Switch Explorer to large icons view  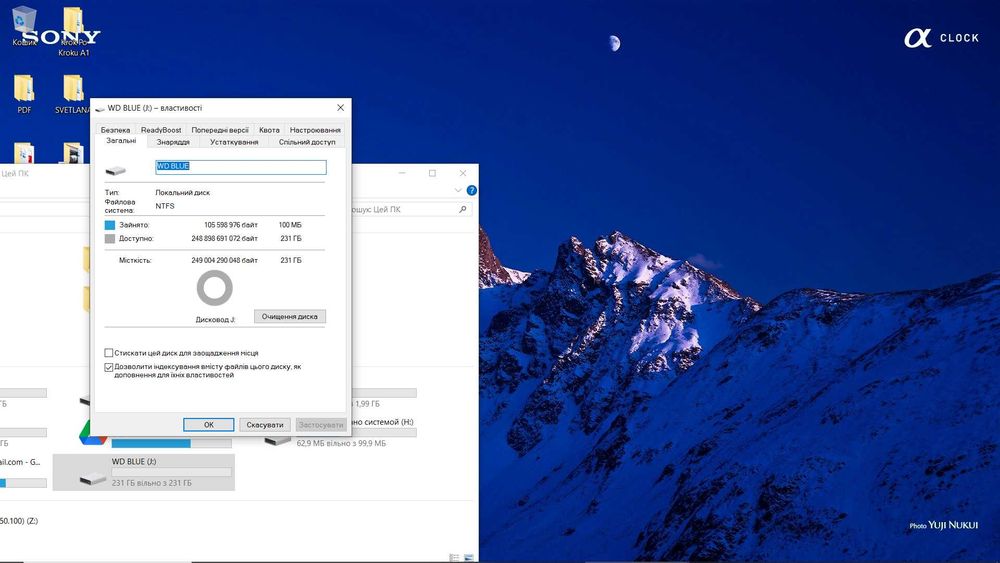coord(469,557)
